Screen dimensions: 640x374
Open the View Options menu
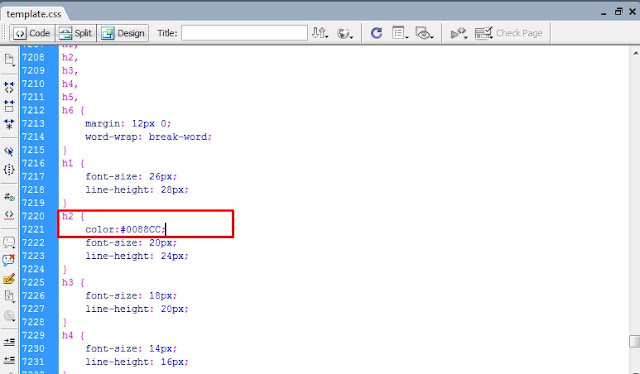(x=400, y=33)
